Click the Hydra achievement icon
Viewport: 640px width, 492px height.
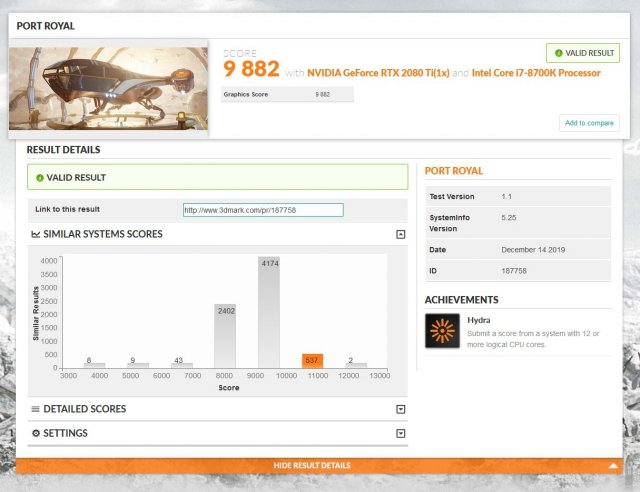pyautogui.click(x=442, y=331)
